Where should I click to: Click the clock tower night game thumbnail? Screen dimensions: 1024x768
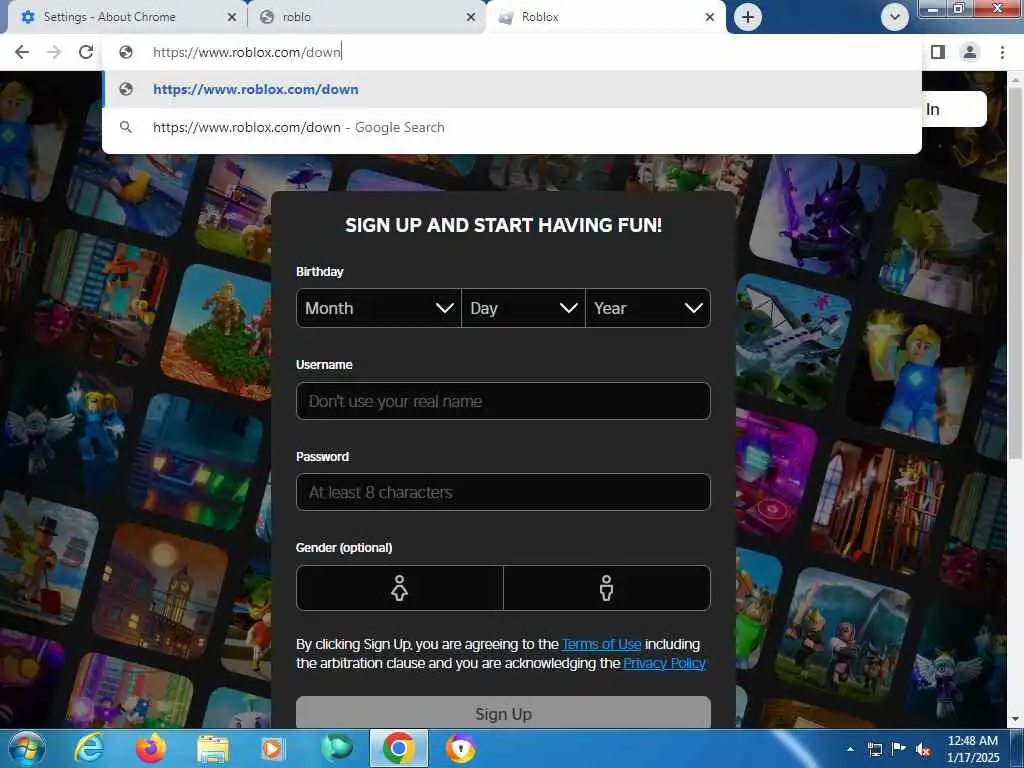(x=161, y=592)
